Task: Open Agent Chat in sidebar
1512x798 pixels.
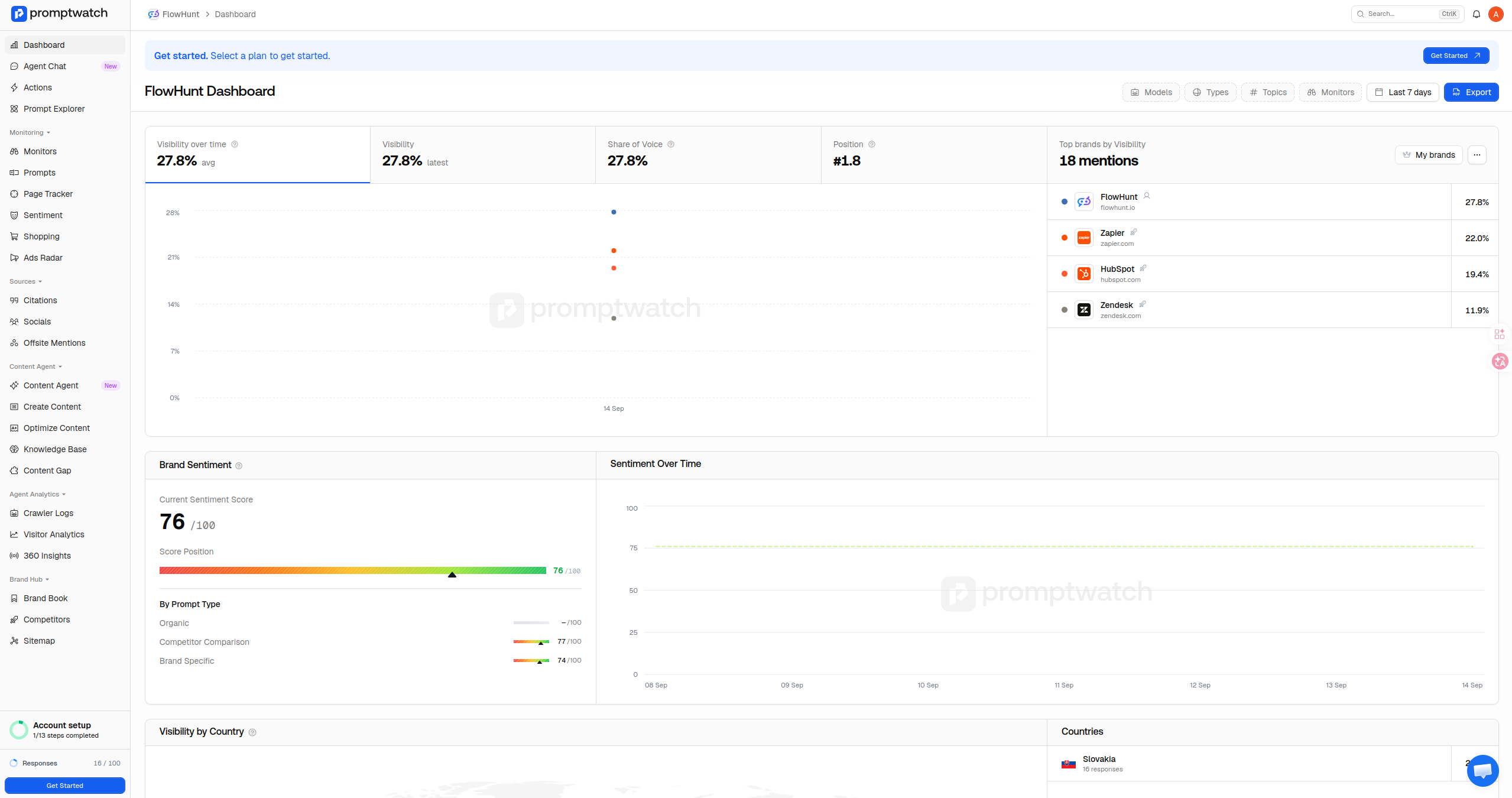Action: click(x=65, y=66)
